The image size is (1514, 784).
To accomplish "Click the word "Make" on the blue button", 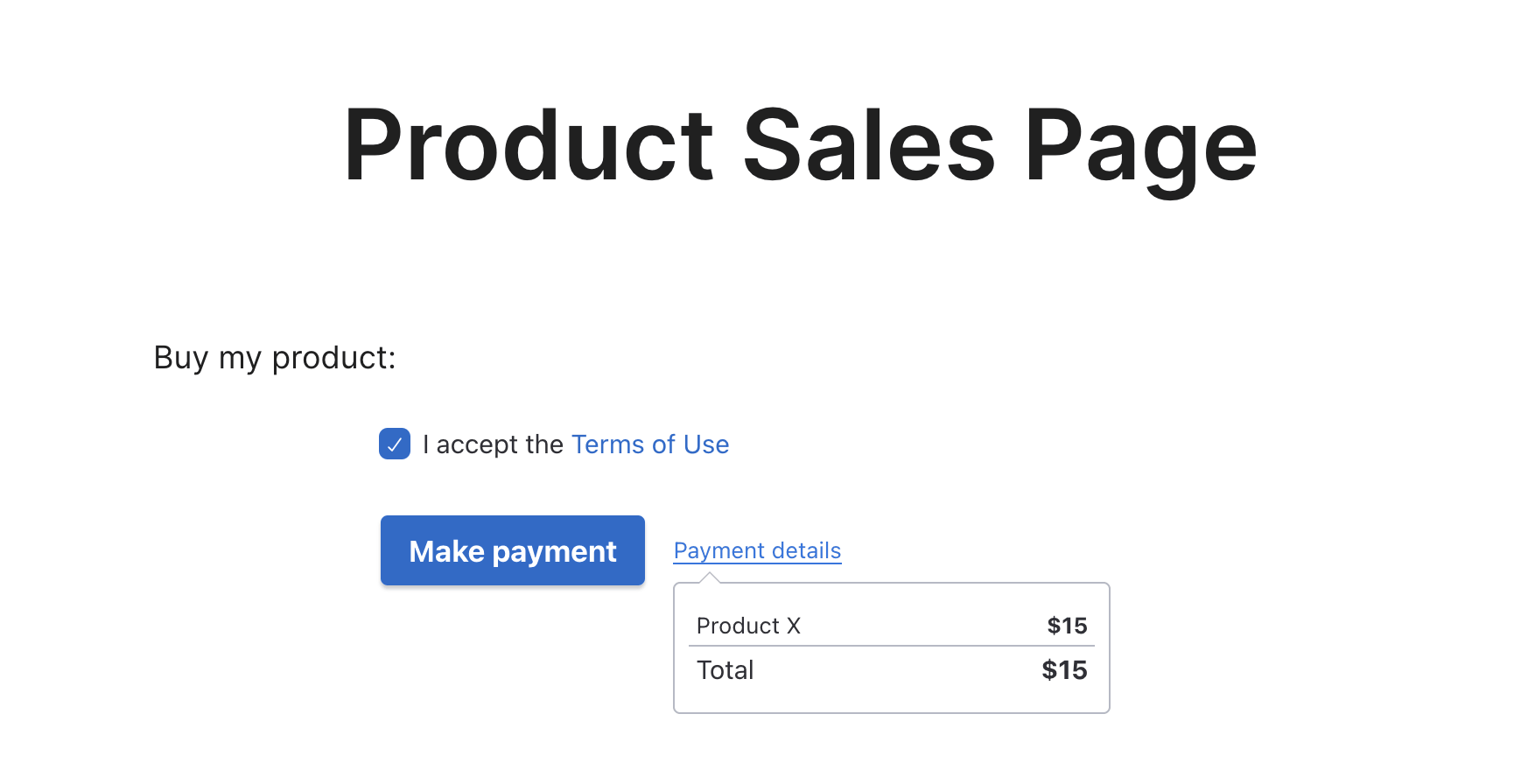I will click(446, 551).
